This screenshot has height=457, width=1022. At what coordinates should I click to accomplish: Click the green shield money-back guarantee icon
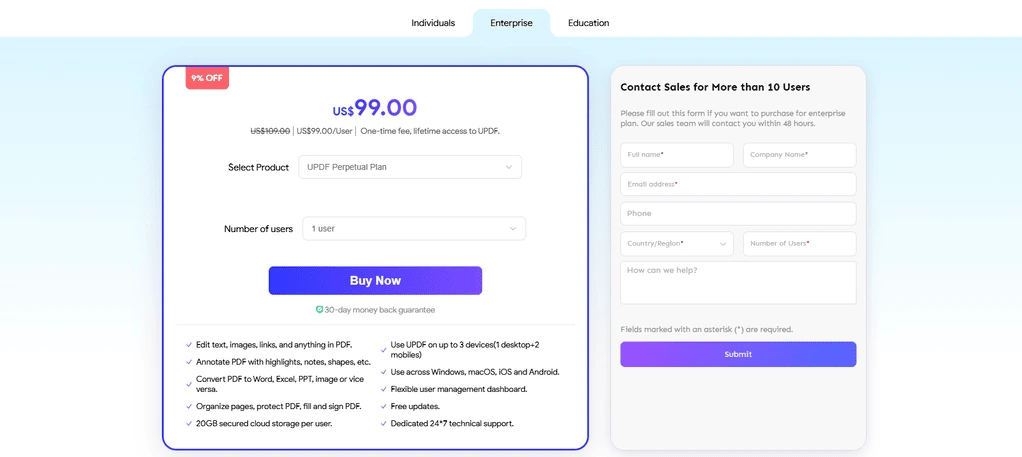coord(319,310)
